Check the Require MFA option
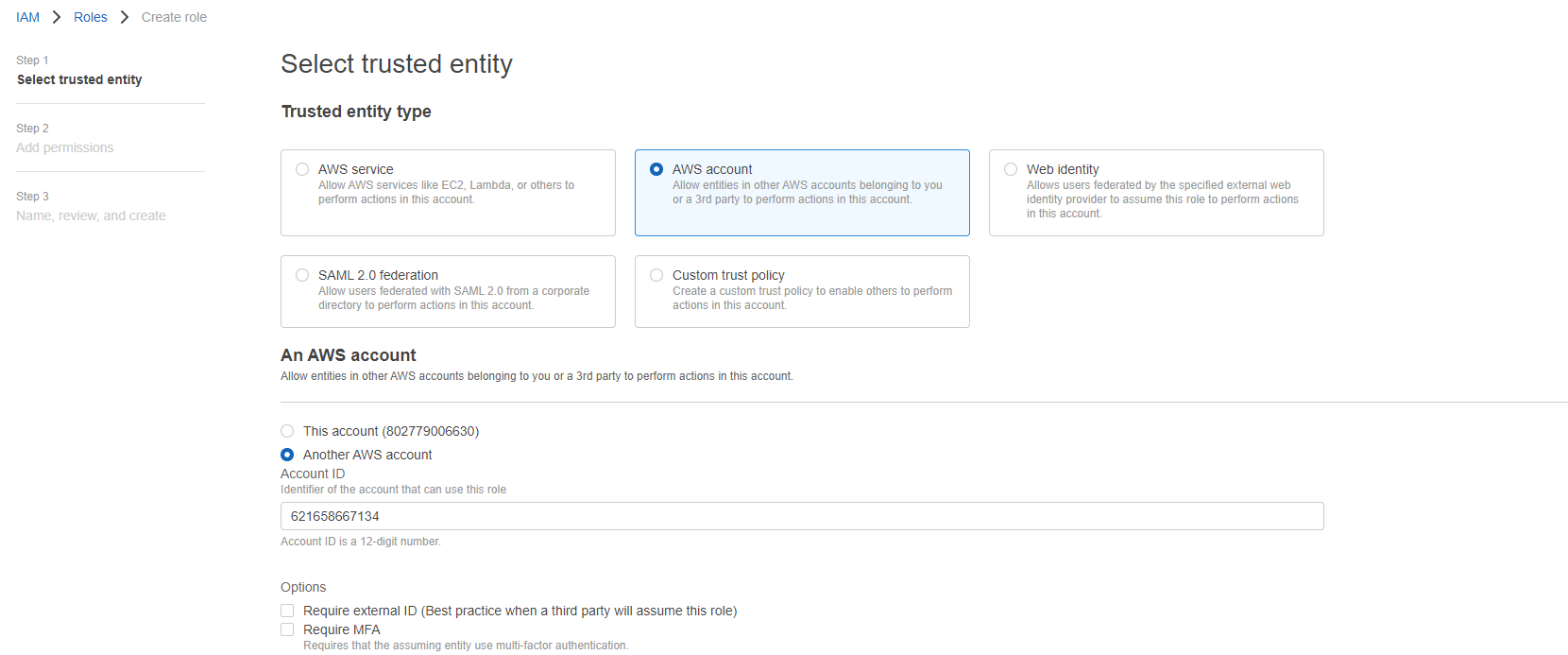This screenshot has height=655, width=1568. [287, 629]
